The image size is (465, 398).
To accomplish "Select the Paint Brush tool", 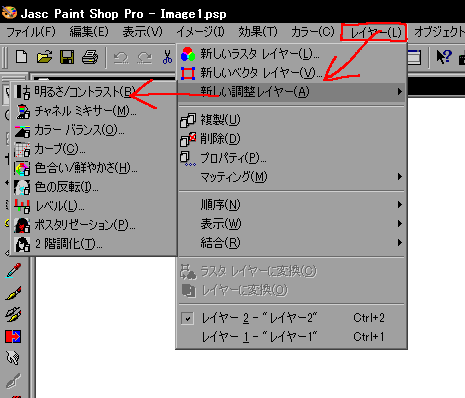I will click(13, 293).
